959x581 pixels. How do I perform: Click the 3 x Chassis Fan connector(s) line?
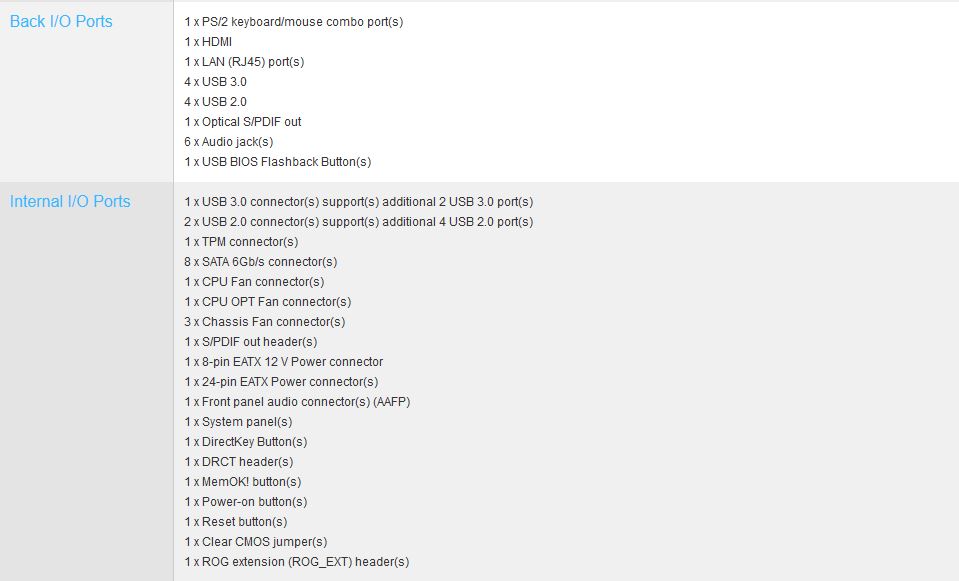point(265,321)
